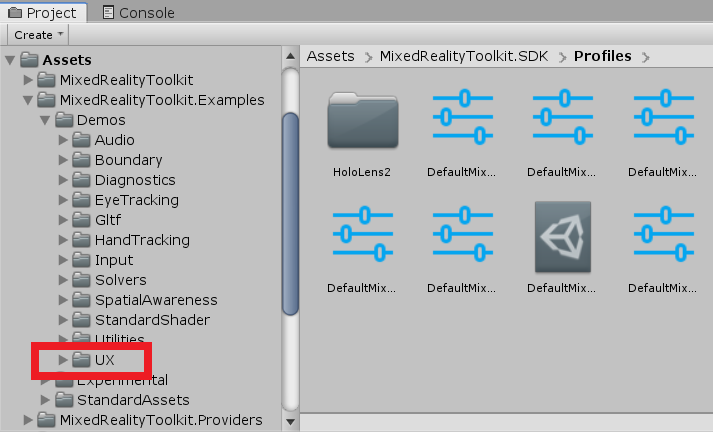Viewport: 713px width, 432px height.
Task: Expand the Solvers folder arrow
Action: [x=63, y=280]
